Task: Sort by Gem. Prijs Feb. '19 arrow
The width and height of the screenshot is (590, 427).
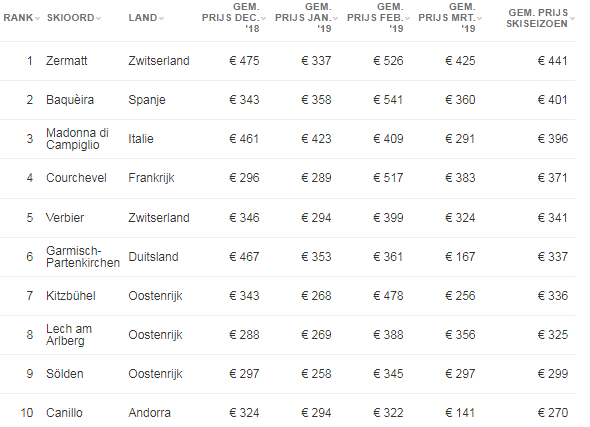Action: 407,18
